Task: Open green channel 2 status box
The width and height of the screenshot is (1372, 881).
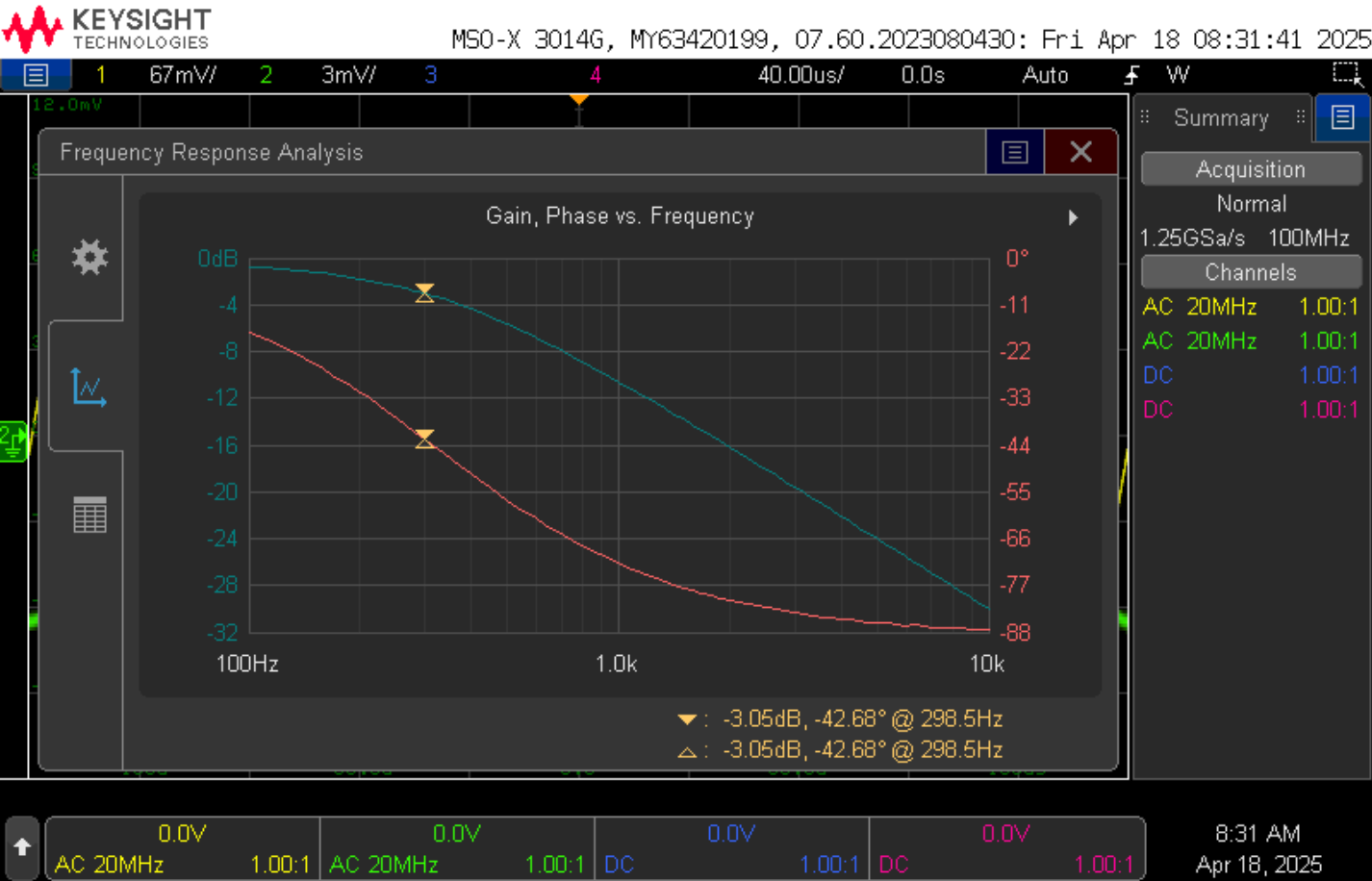Action: [x=457, y=847]
